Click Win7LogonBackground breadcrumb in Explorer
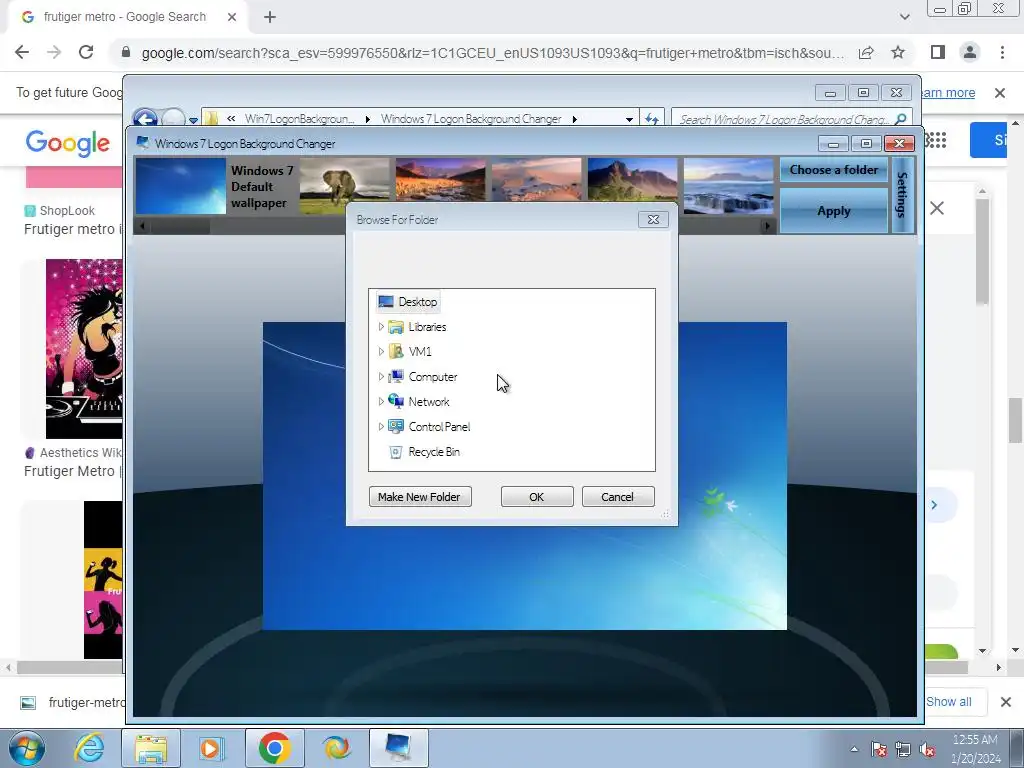1024x768 pixels. pyautogui.click(x=300, y=119)
